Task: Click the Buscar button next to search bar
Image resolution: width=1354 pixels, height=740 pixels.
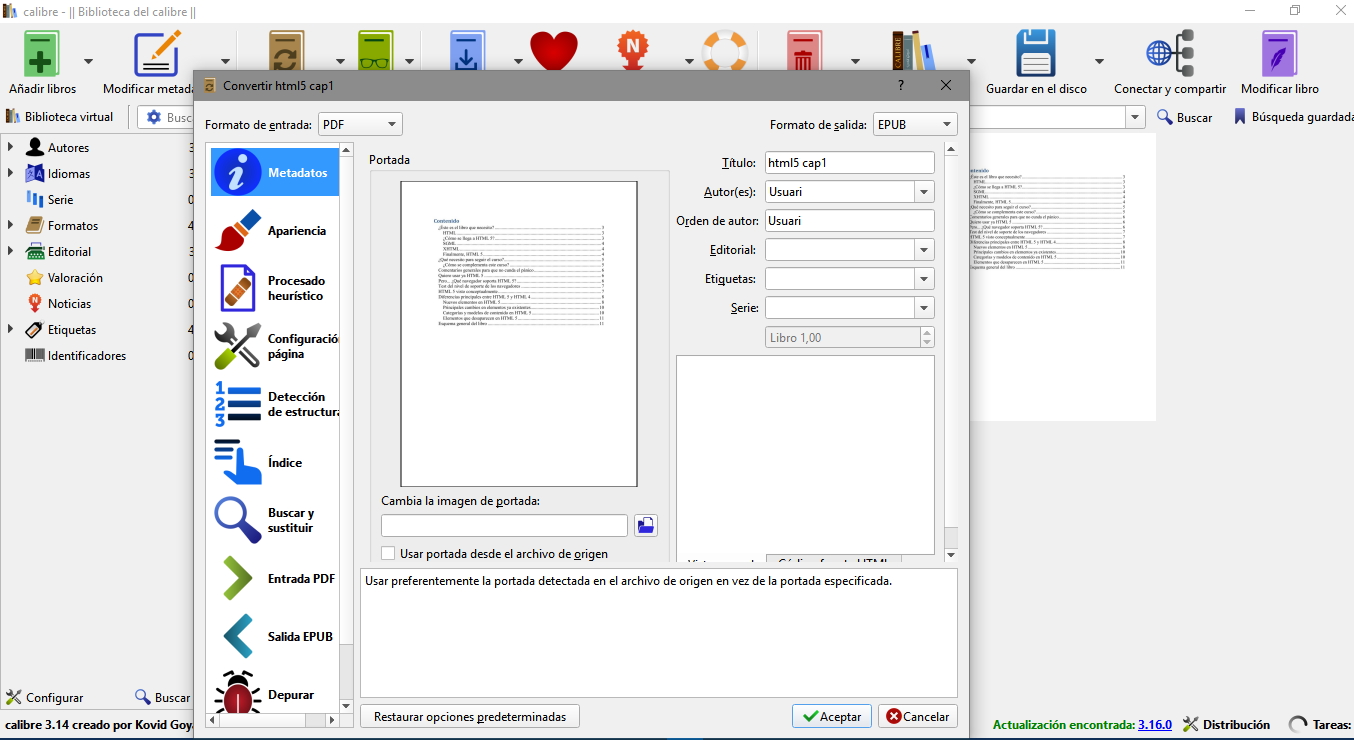Action: tap(1185, 117)
